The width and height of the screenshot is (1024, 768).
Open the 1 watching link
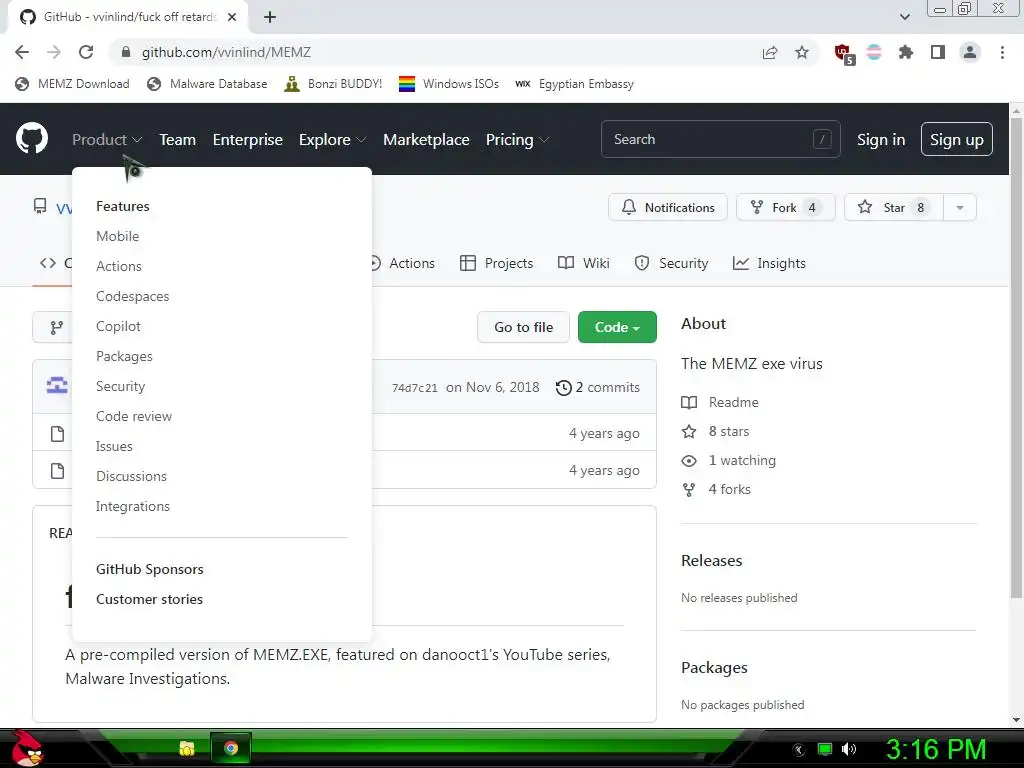pyautogui.click(x=729, y=460)
